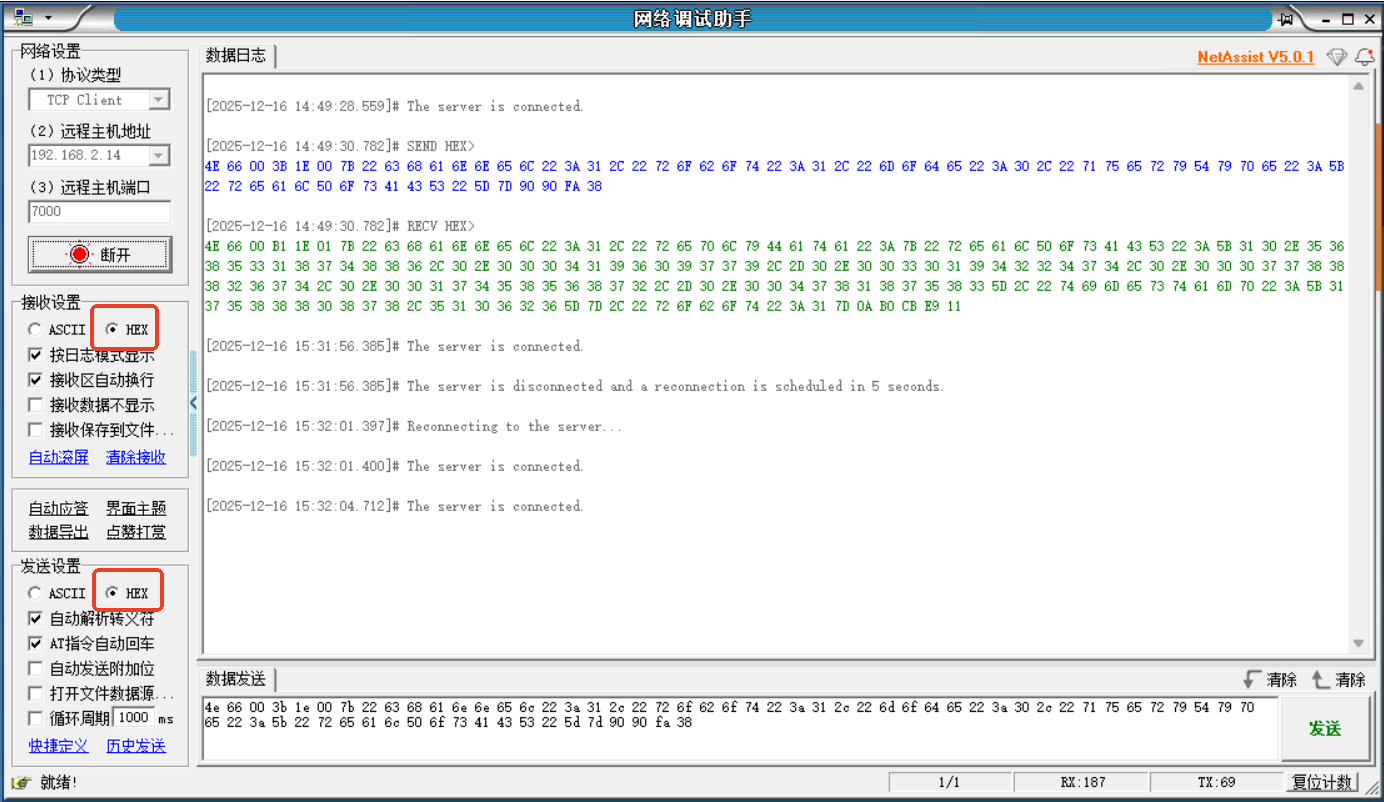Viewport: 1384px width, 802px height.
Task: Enable the 循环周期 checkbox
Action: (36, 718)
